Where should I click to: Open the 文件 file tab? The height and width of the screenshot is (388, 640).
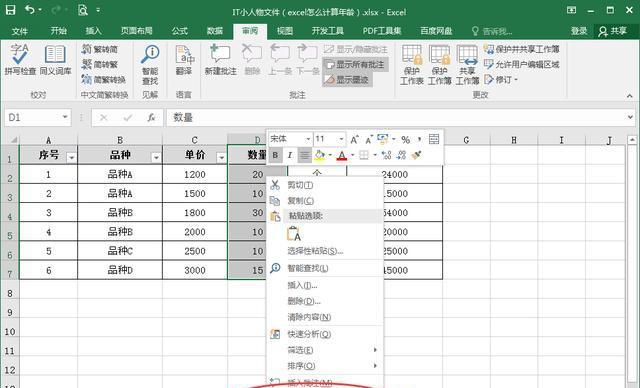(20, 31)
